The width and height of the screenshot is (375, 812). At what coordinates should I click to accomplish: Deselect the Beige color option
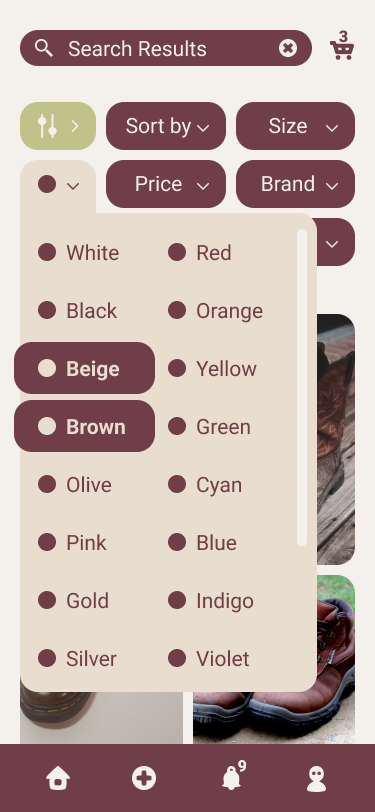(84, 368)
